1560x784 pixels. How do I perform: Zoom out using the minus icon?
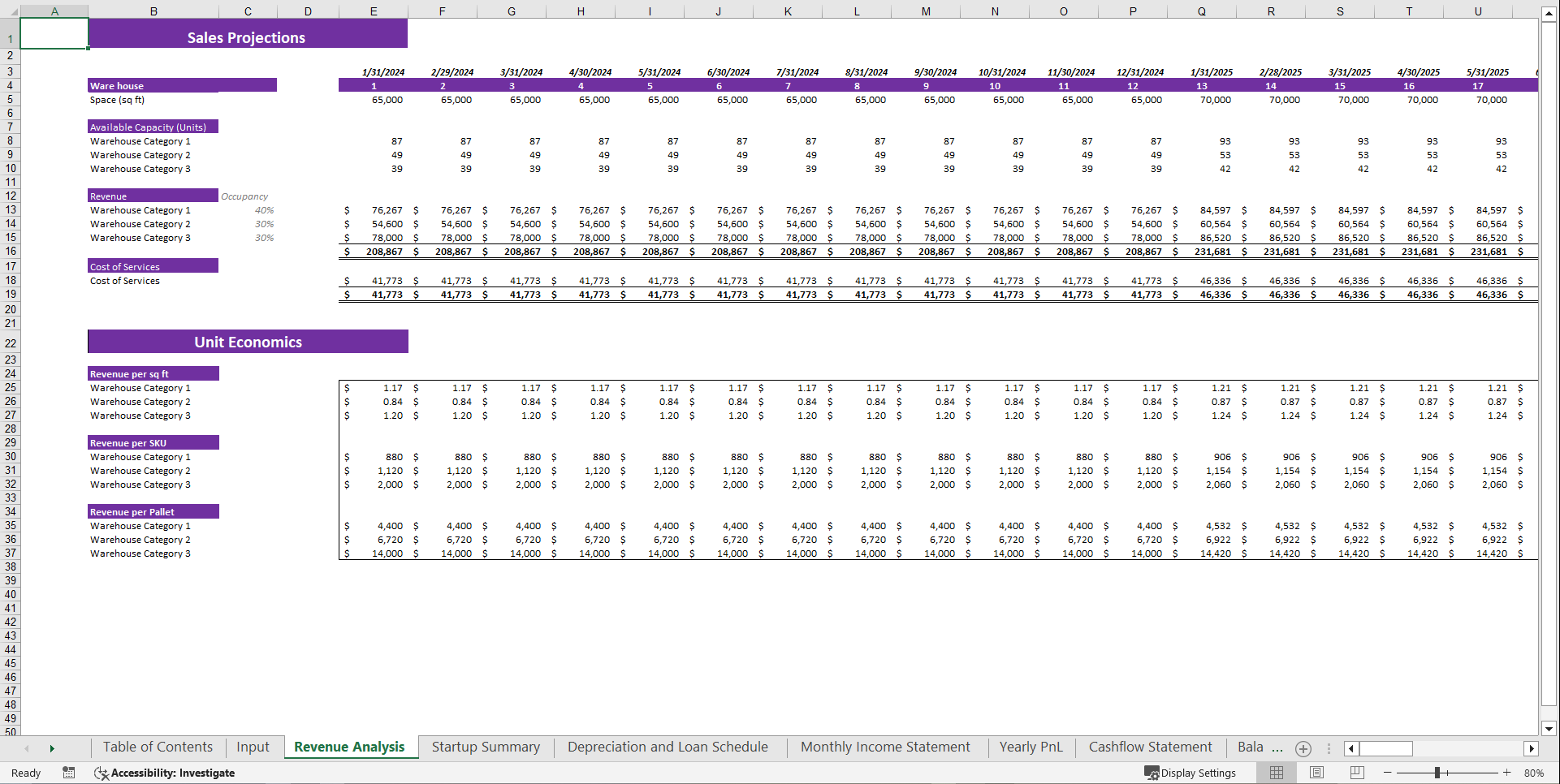(1388, 773)
